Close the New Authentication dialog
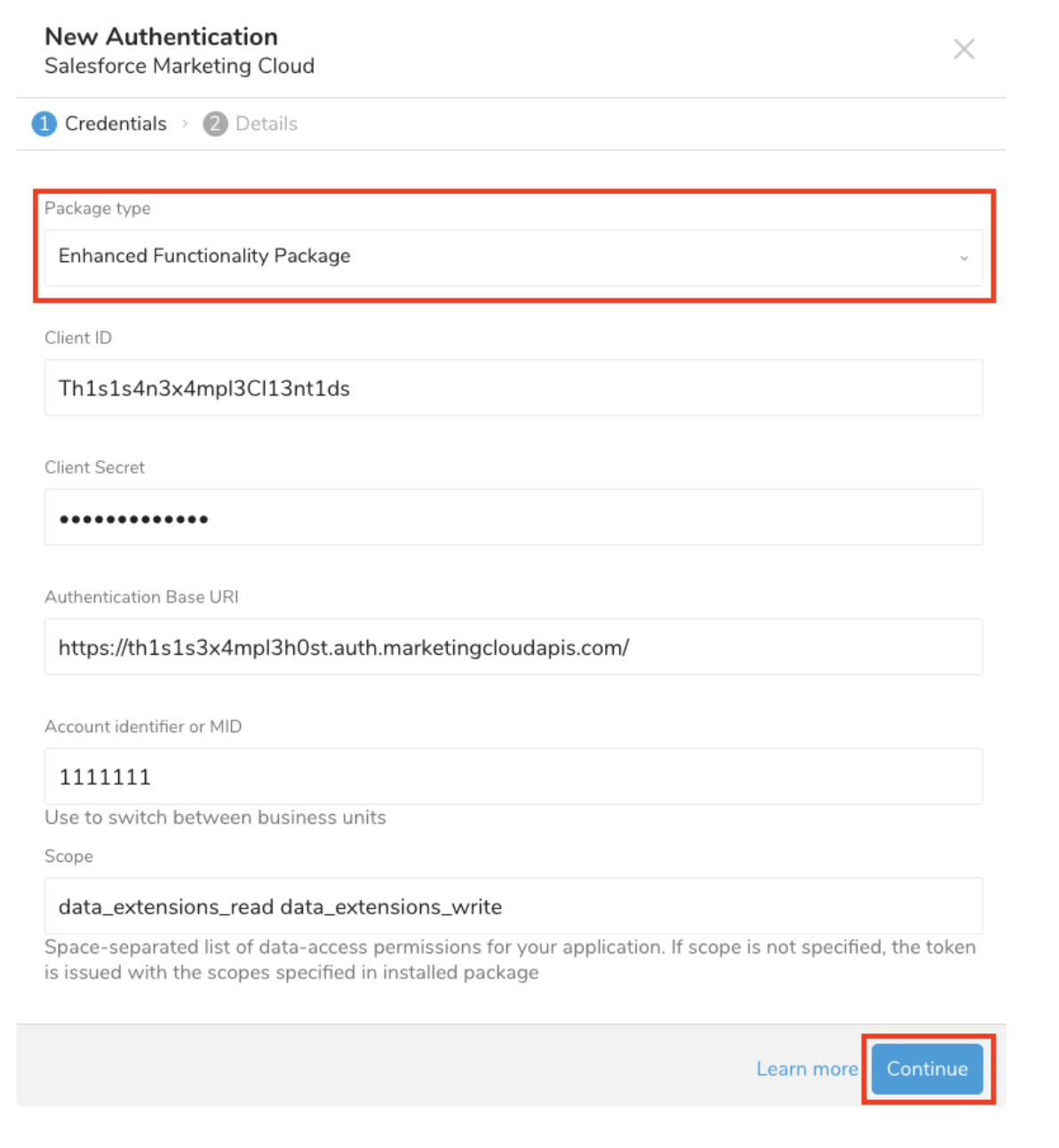The width and height of the screenshot is (1059, 1148). pos(963,49)
